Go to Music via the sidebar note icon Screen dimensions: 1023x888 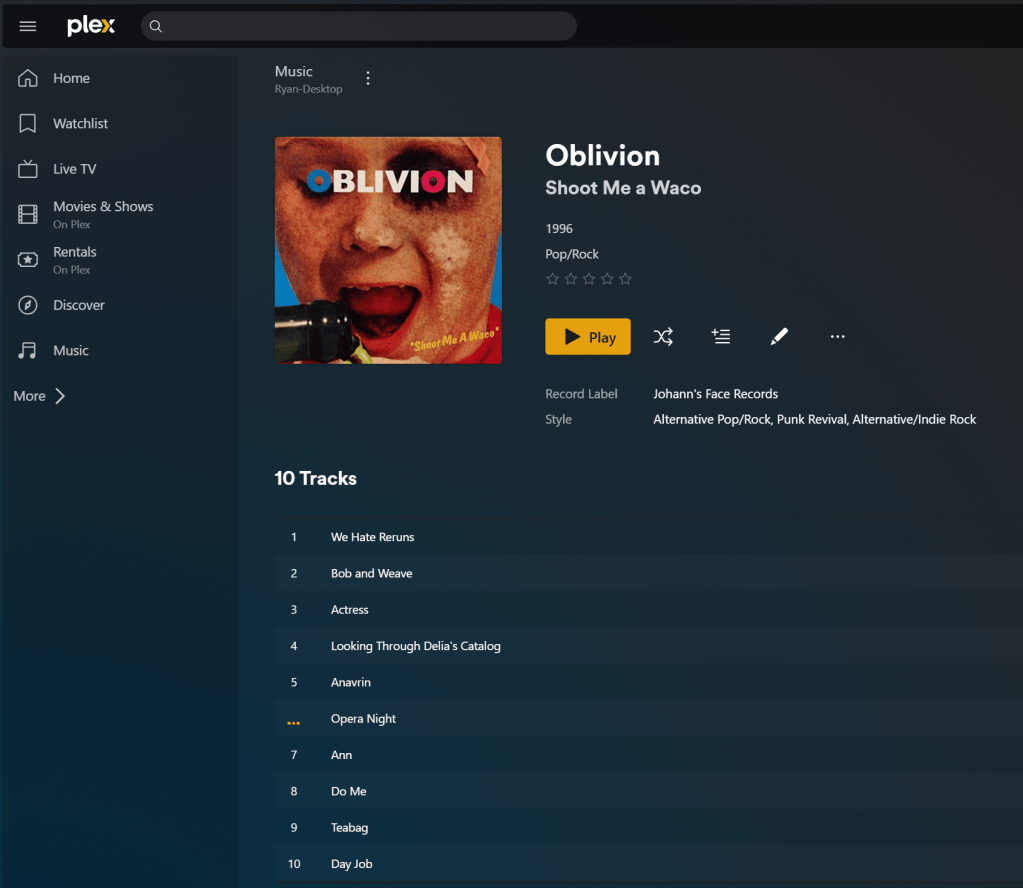[x=27, y=350]
